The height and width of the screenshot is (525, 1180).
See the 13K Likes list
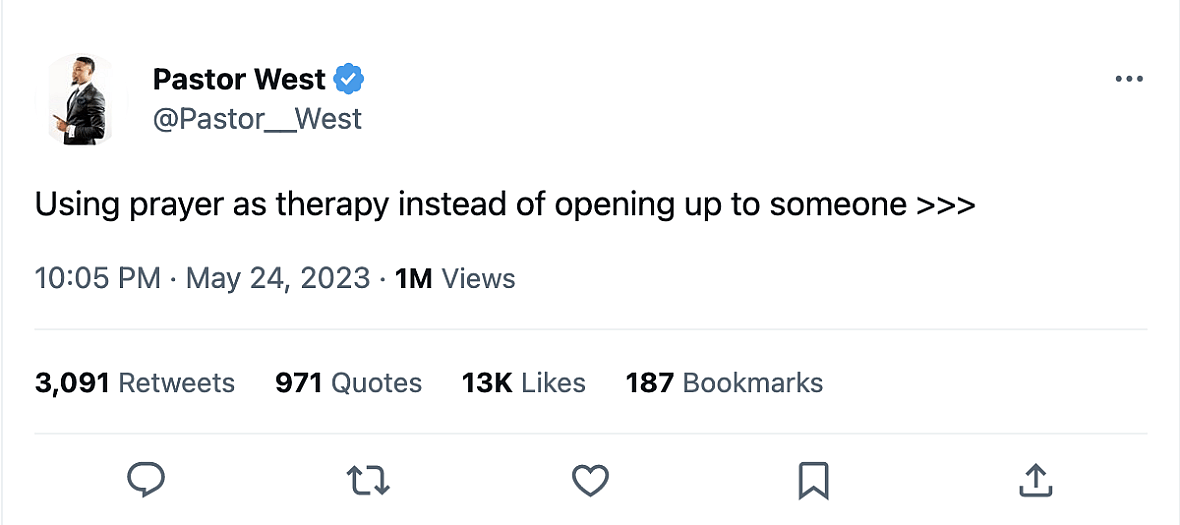(523, 382)
